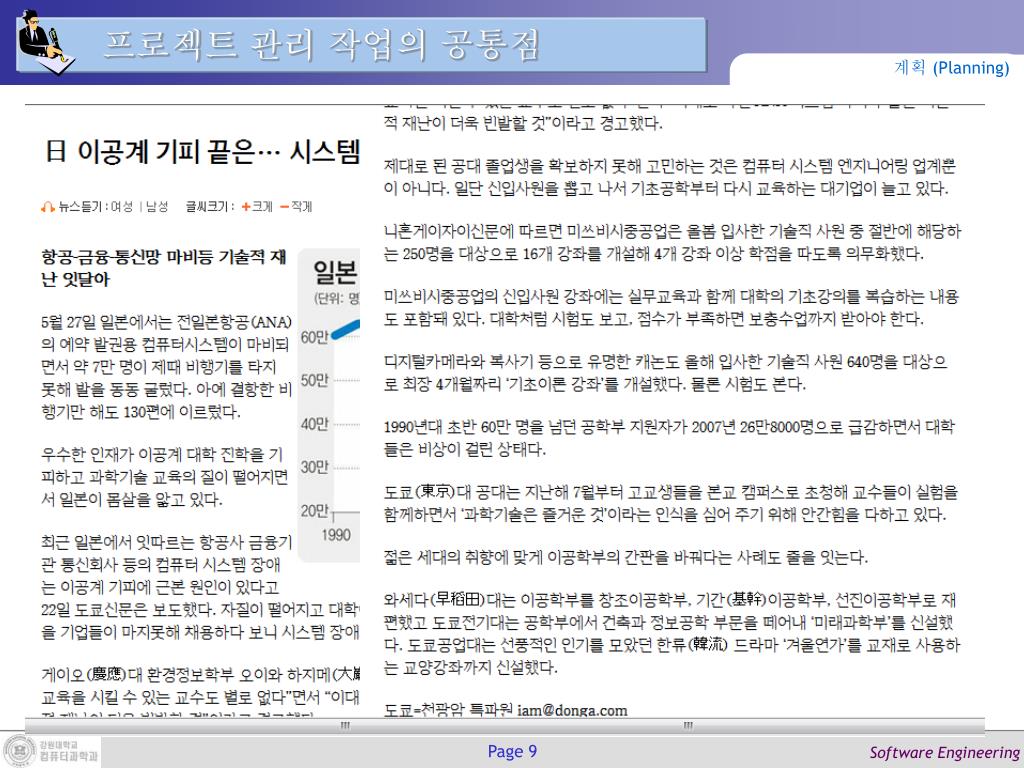This screenshot has width=1024, height=768.
Task: Click paragraph starting 우수한 인재가 이공계
Action: tap(165, 477)
